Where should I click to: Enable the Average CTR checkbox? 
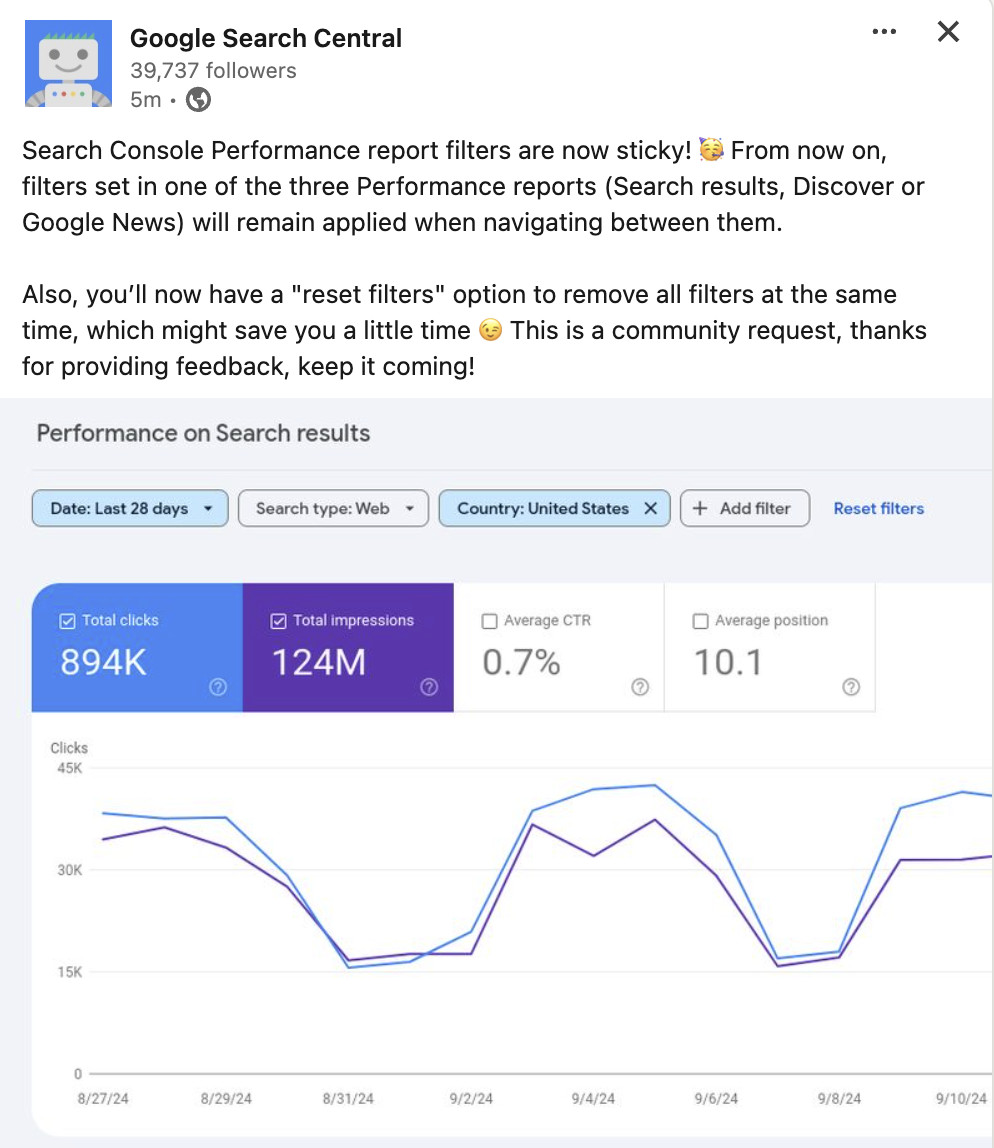(489, 620)
